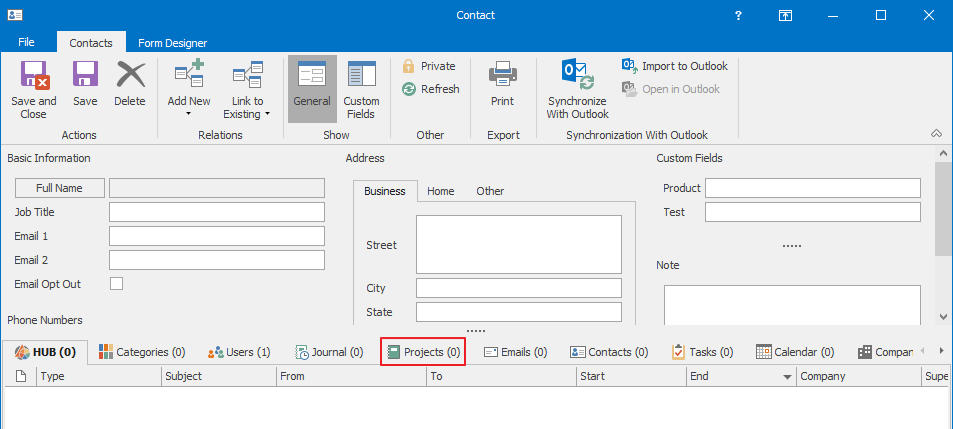The width and height of the screenshot is (953, 429).
Task: Open the Projects (0) tab
Action: [x=424, y=352]
